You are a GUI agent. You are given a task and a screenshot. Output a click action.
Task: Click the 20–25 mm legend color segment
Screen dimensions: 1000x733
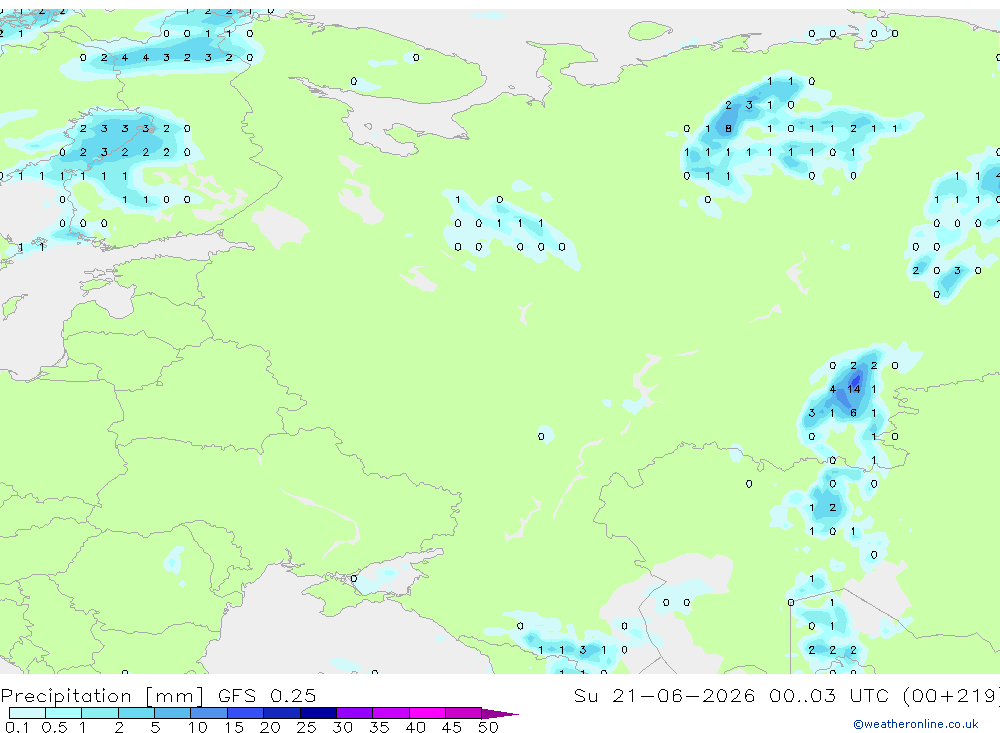click(282, 713)
